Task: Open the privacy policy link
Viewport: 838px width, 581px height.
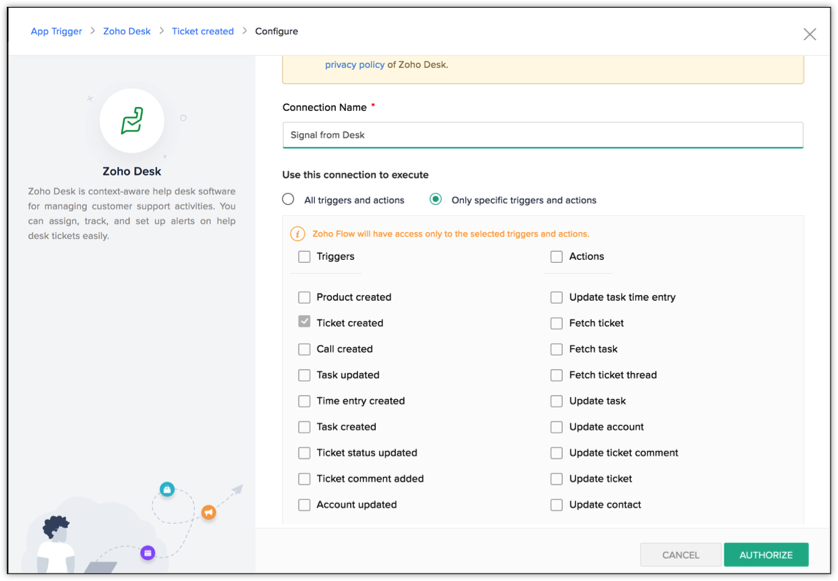Action: (x=354, y=65)
